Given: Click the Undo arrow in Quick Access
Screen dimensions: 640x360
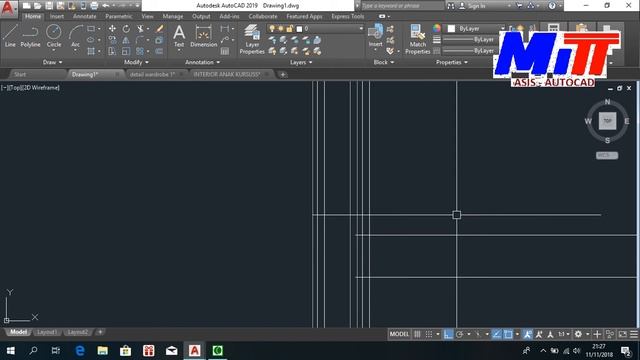Looking at the screenshot, I should pos(106,6).
